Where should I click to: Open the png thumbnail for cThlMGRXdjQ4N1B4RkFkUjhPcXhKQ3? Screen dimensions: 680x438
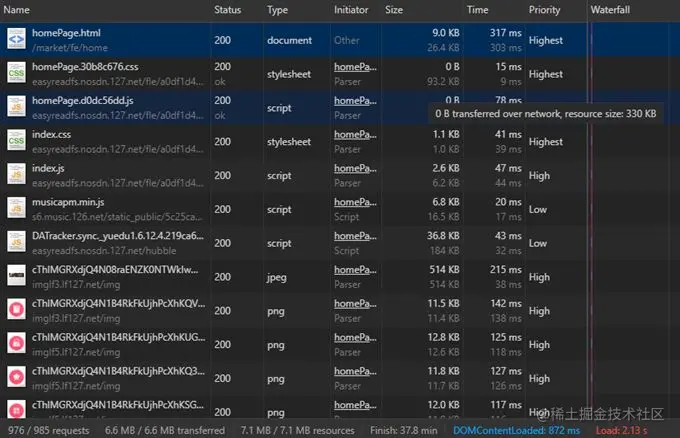16,378
